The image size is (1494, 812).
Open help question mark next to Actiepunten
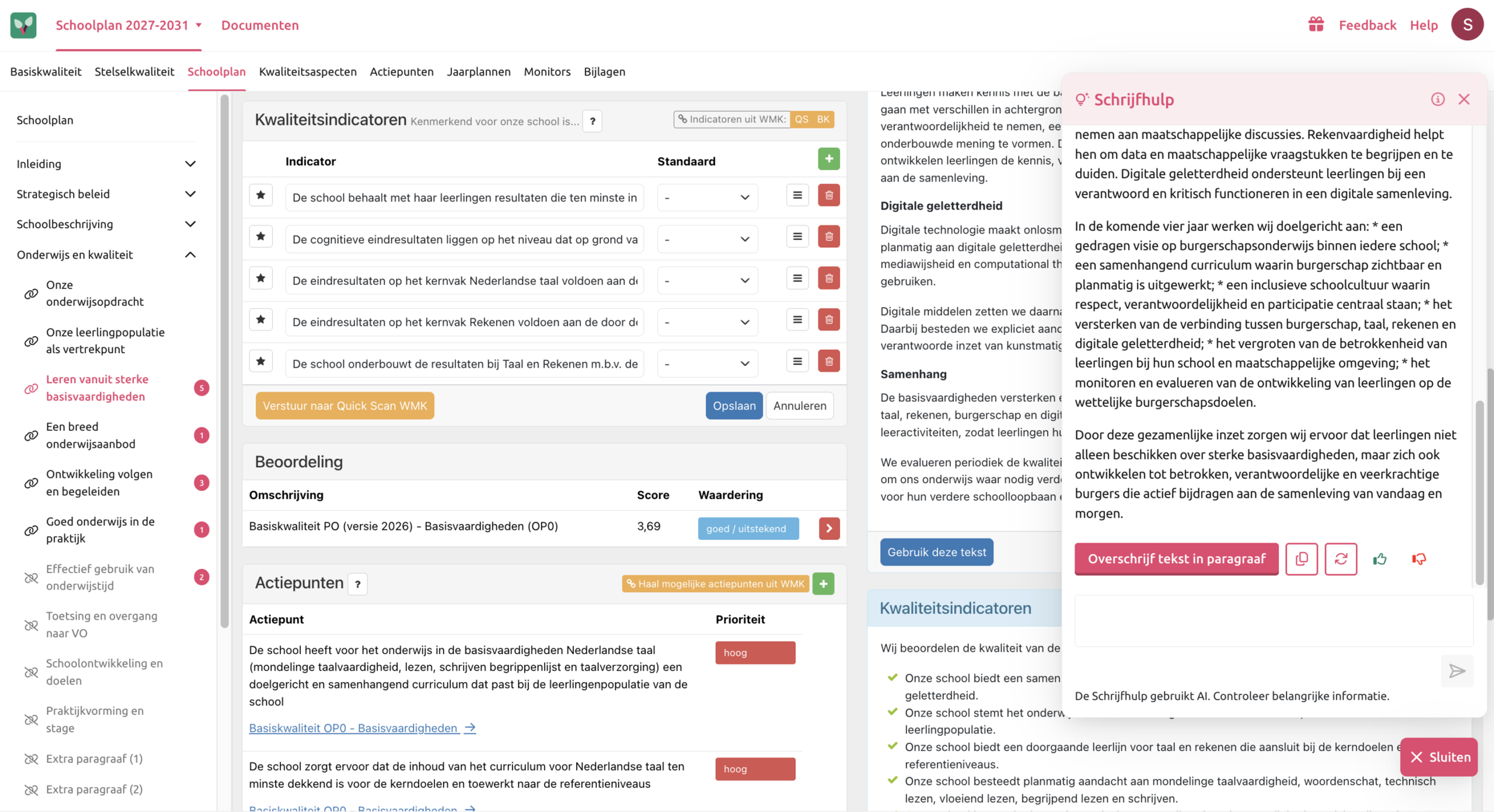[x=357, y=584]
